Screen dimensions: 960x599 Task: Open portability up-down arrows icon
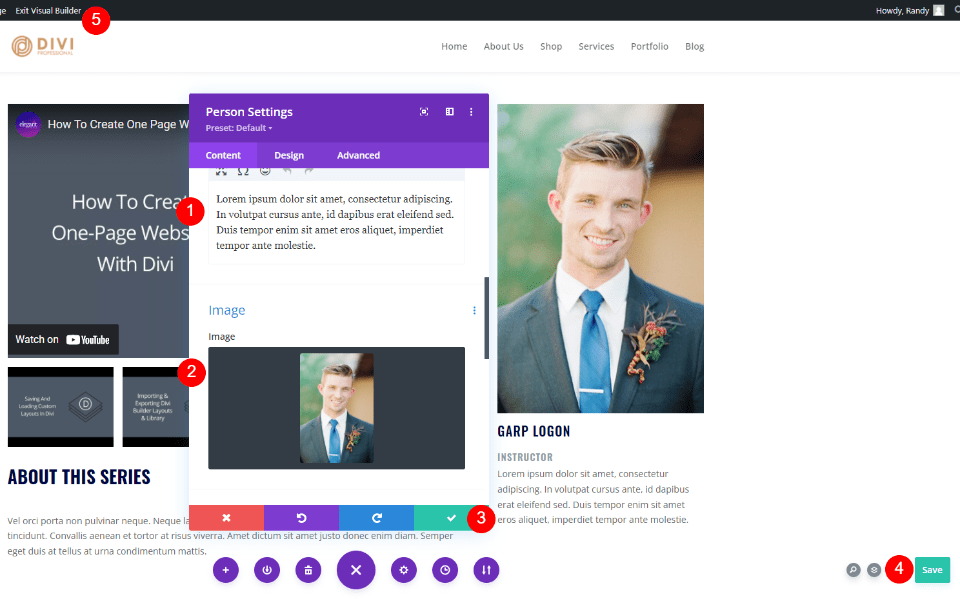pyautogui.click(x=486, y=570)
